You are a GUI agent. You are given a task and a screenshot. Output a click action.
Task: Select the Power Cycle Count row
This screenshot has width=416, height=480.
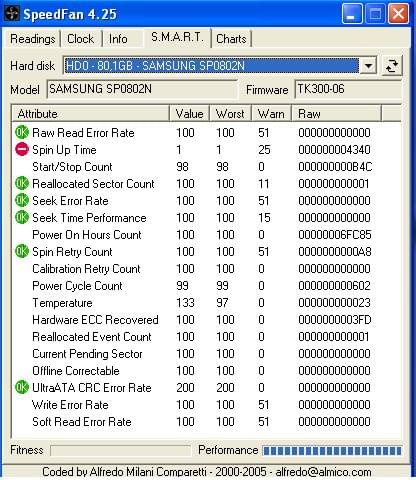point(206,286)
